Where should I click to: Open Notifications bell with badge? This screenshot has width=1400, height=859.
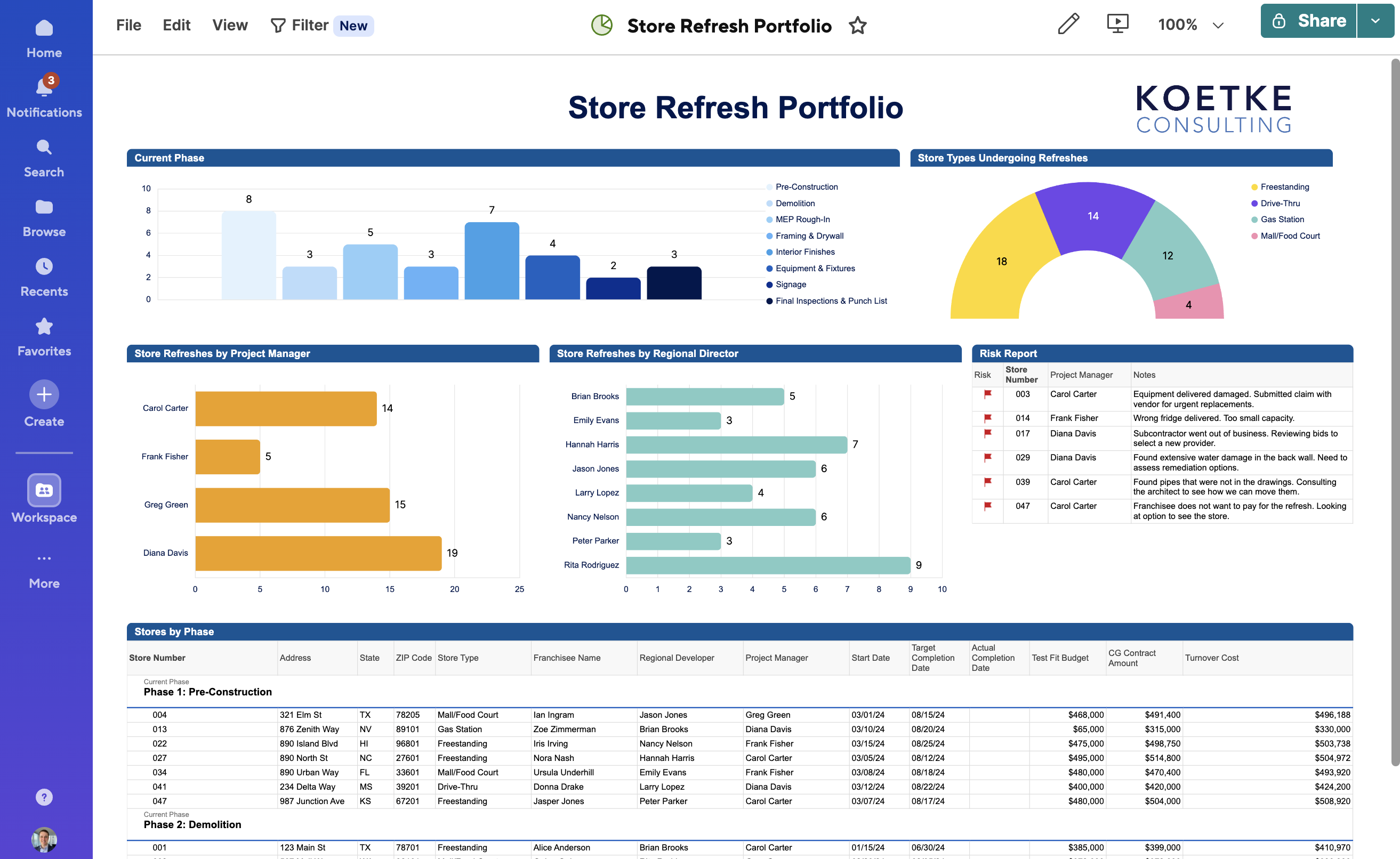[x=44, y=88]
